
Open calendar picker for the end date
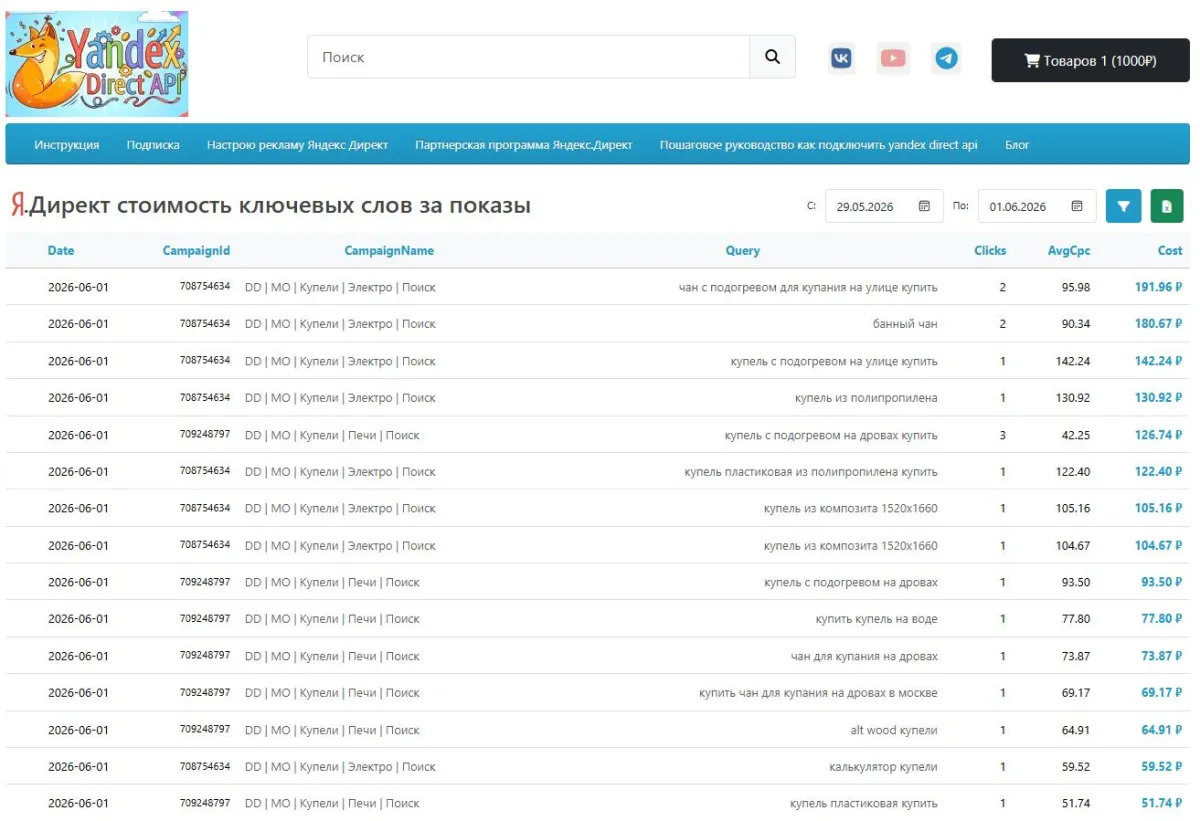(1077, 206)
